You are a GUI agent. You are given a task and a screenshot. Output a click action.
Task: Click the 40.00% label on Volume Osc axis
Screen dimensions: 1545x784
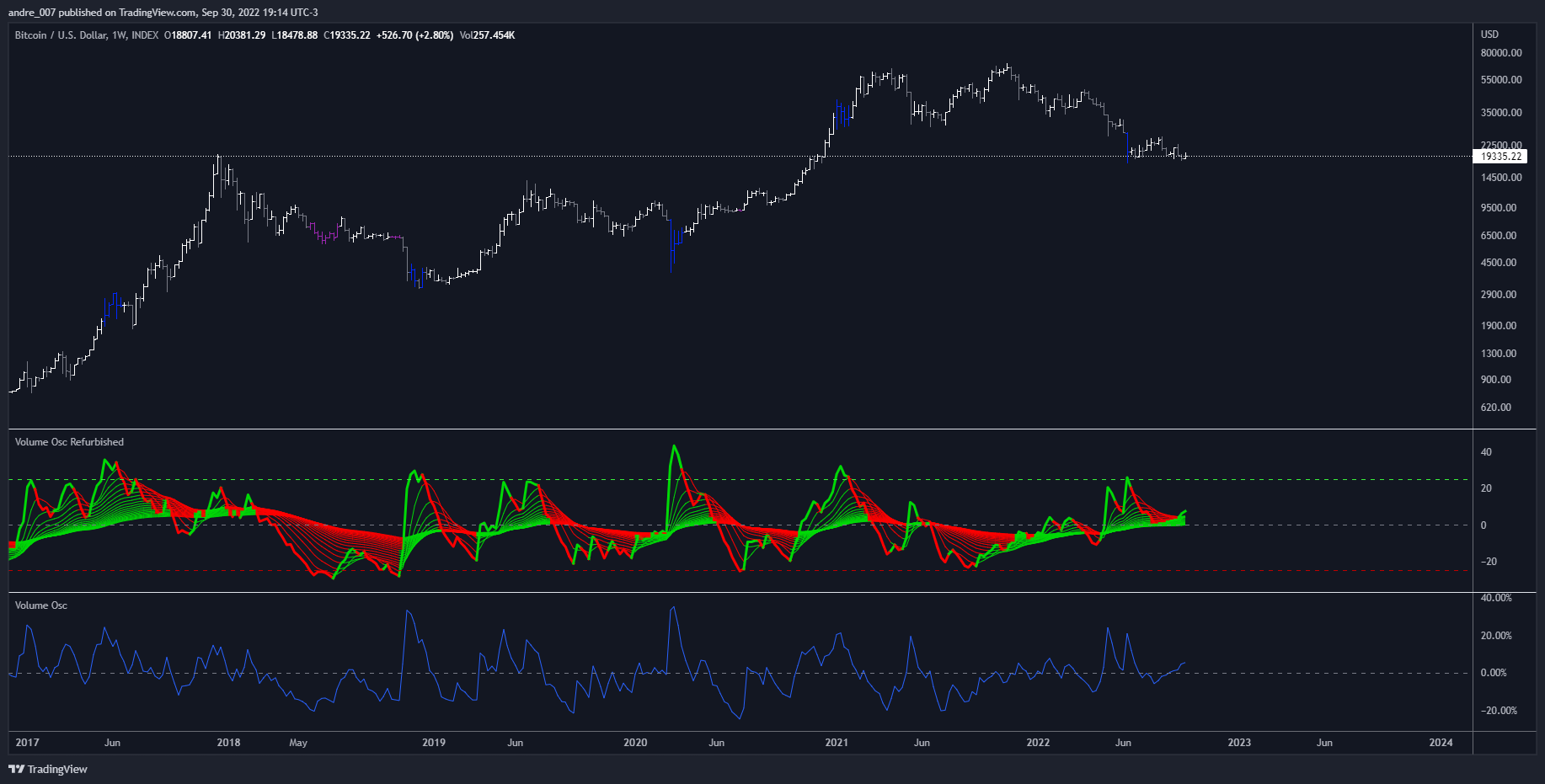tap(1496, 598)
